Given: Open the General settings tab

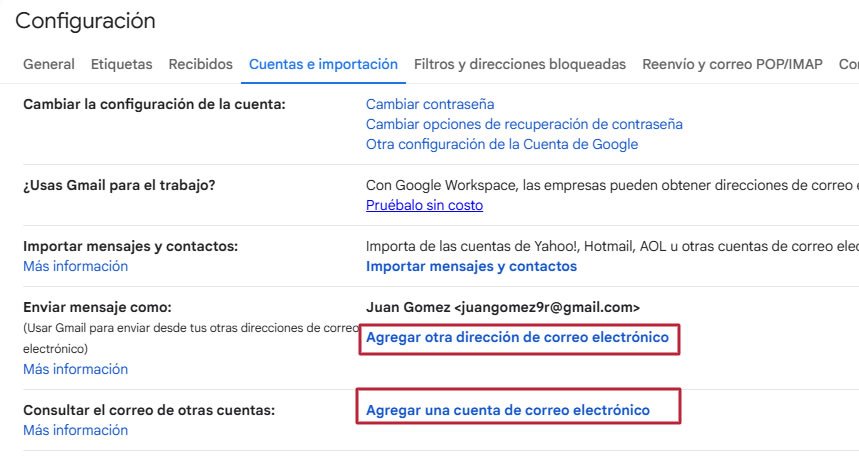Looking at the screenshot, I should point(49,64).
